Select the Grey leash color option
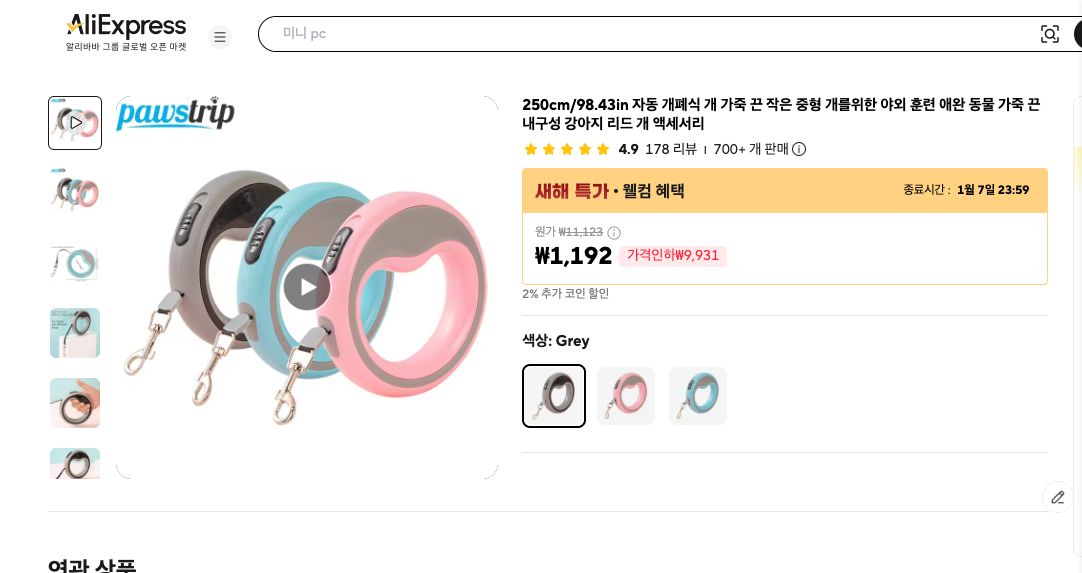Screen dimensions: 1082x573 (x=554, y=396)
